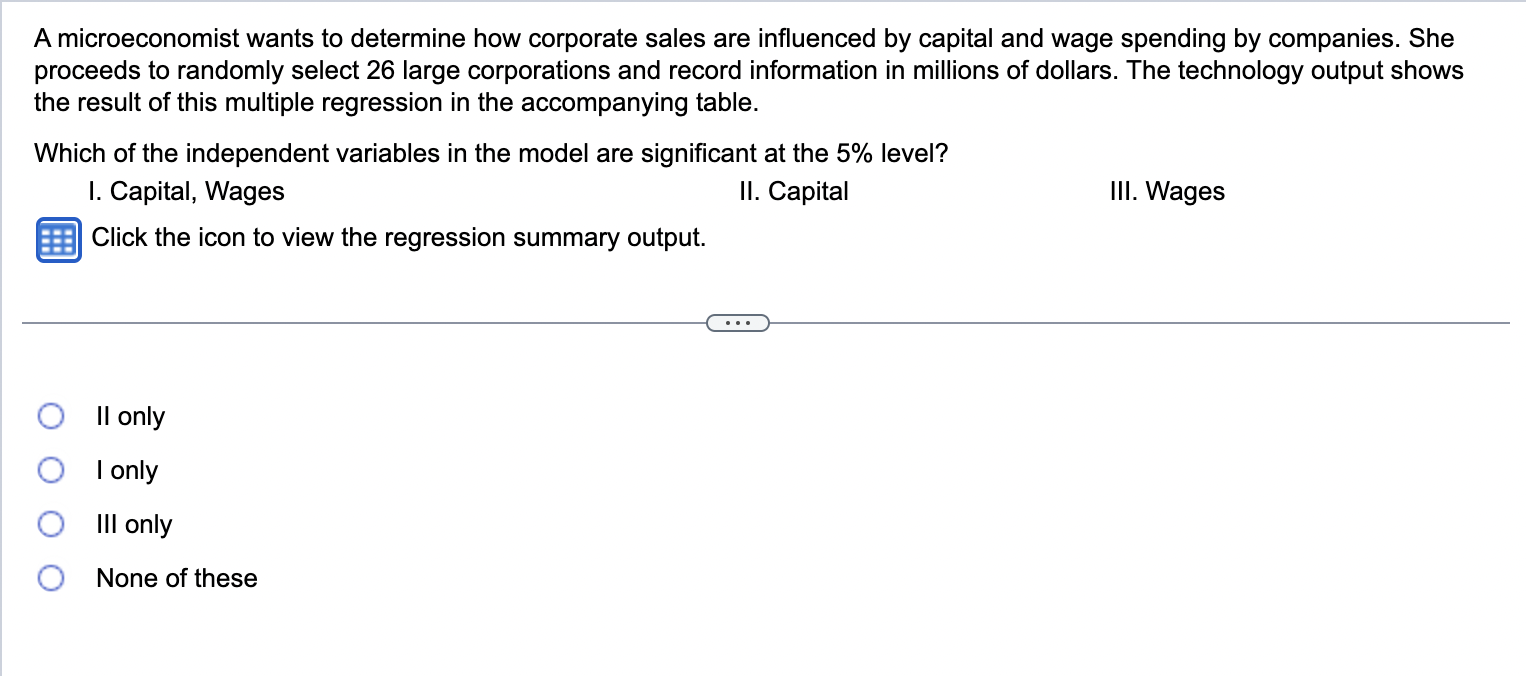The height and width of the screenshot is (676, 1526).
Task: Click the 'II only' answer label
Action: pos(130,416)
